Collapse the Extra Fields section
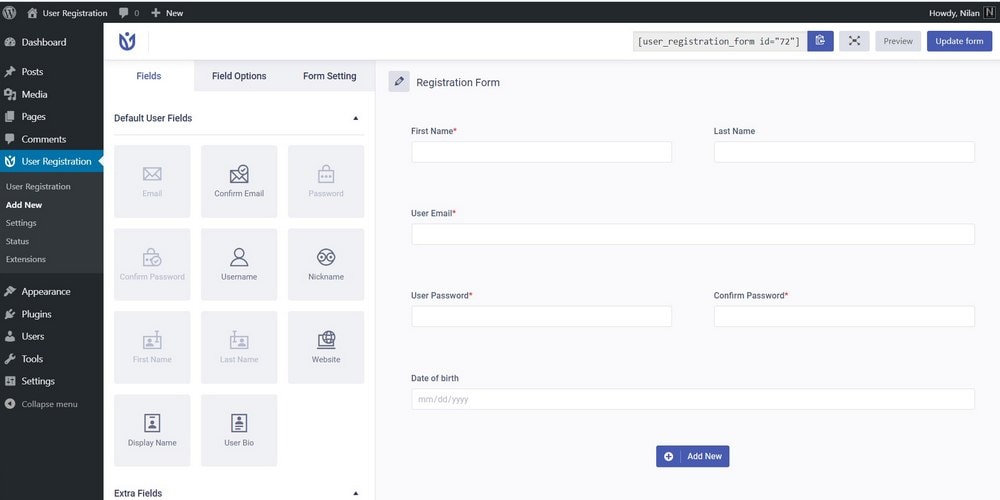Screen dimensions: 1000x500 pyautogui.click(x=356, y=493)
